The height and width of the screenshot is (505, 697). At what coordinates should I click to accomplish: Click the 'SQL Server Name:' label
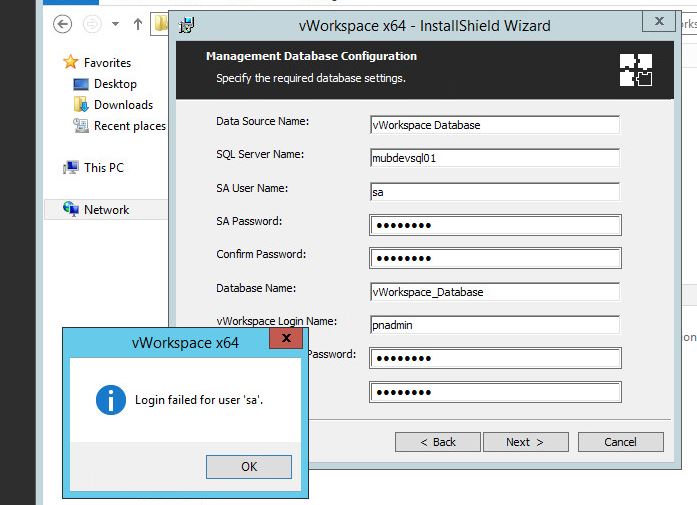coord(260,154)
